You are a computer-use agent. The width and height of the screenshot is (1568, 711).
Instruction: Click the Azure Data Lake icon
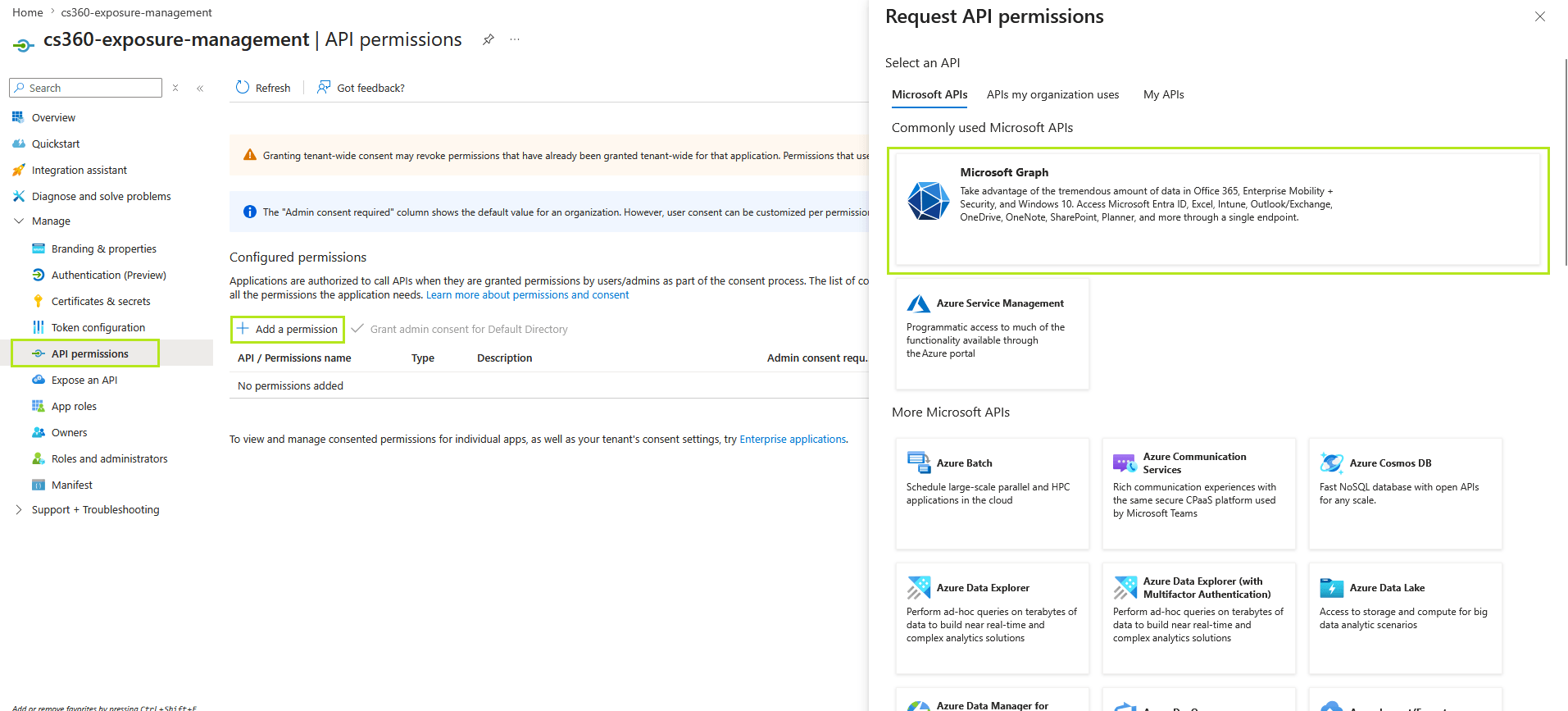(1331, 587)
